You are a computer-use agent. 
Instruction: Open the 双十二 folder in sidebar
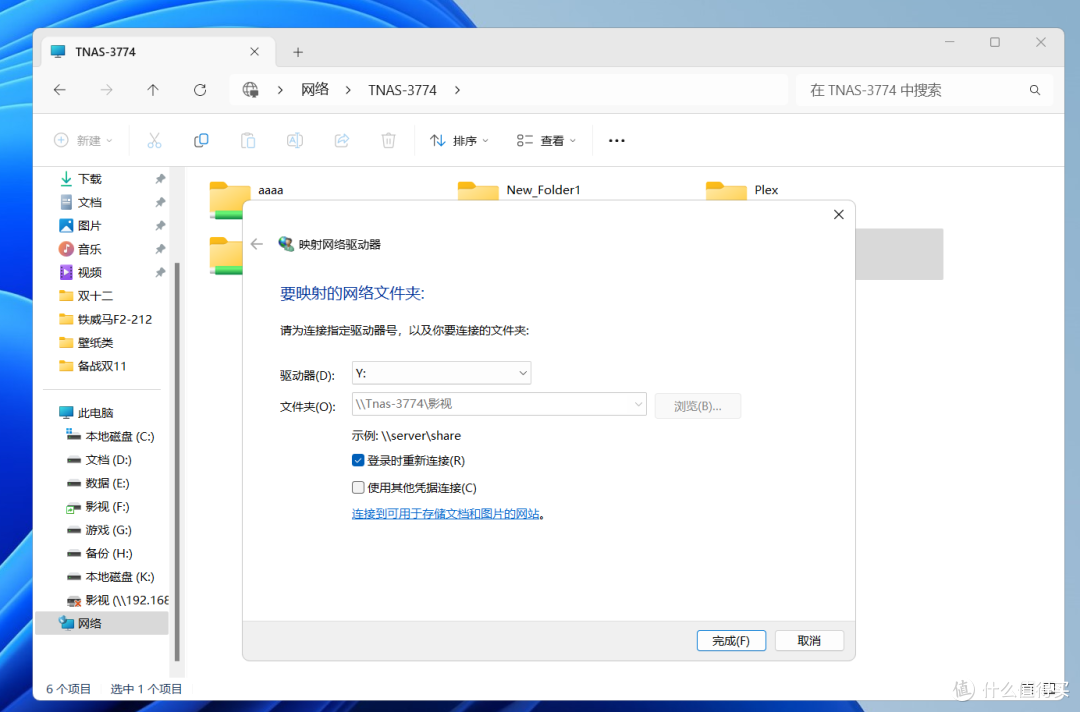point(95,296)
